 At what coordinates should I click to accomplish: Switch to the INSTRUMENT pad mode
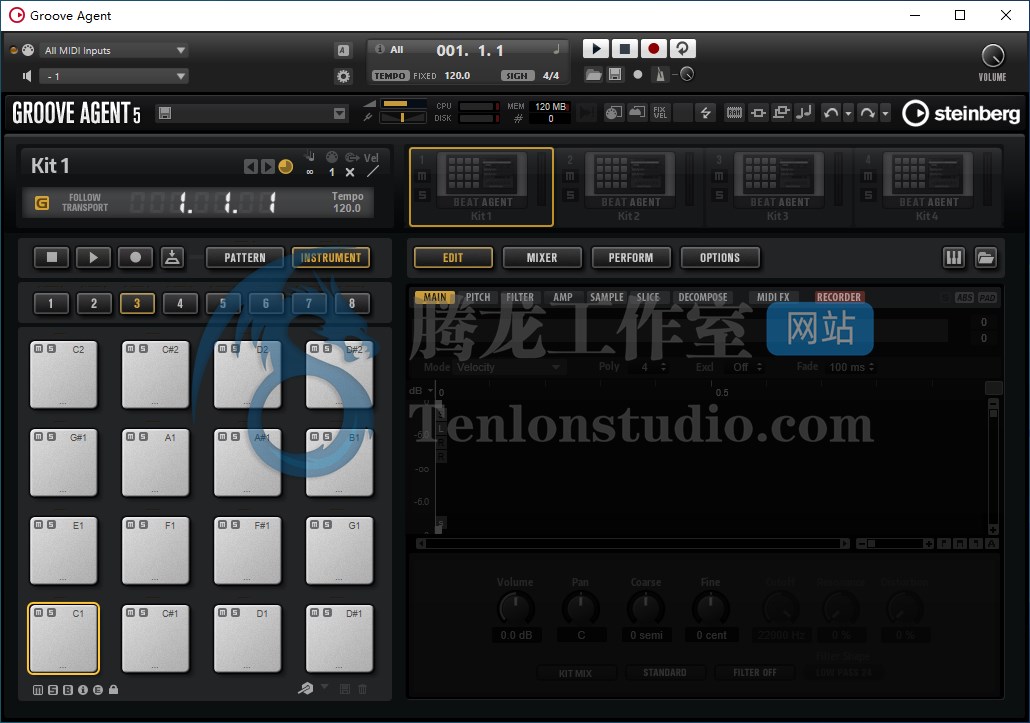[x=330, y=257]
